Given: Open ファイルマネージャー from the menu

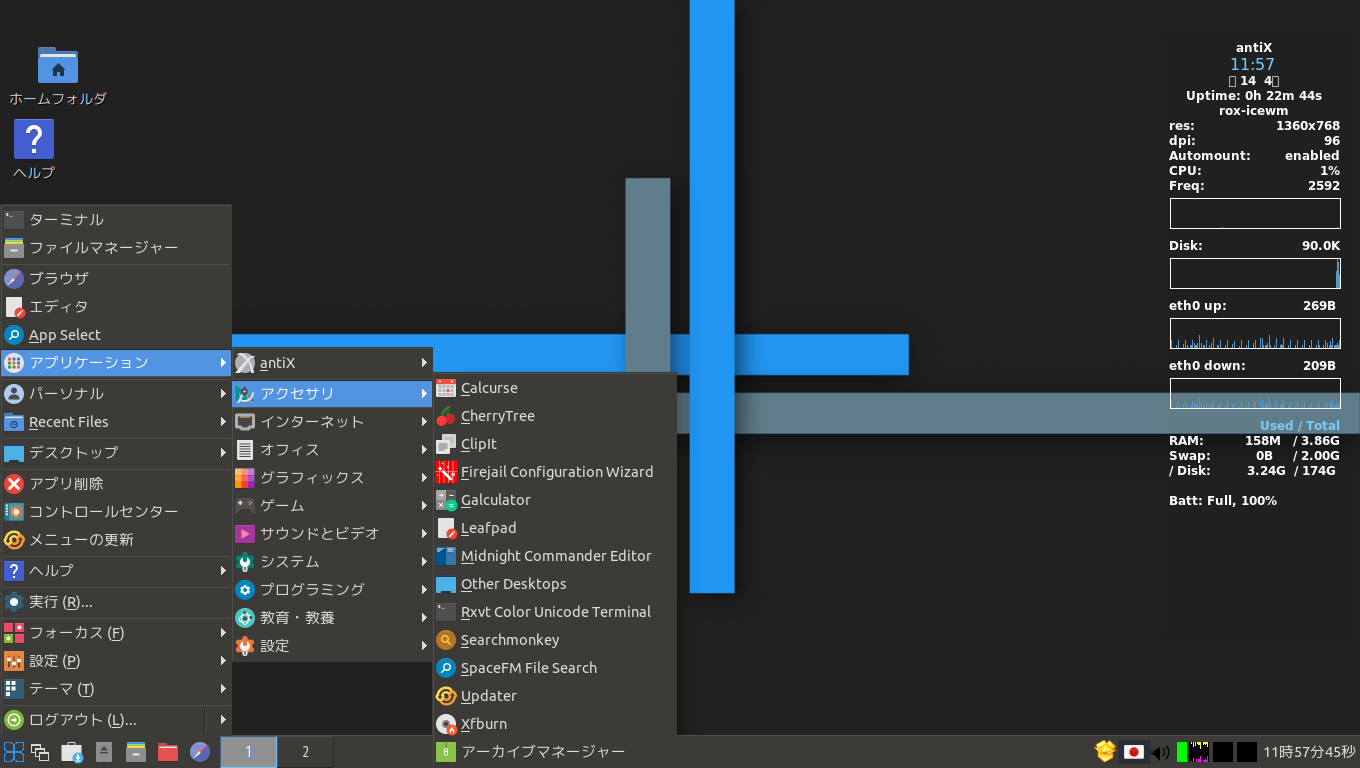Looking at the screenshot, I should 116,248.
